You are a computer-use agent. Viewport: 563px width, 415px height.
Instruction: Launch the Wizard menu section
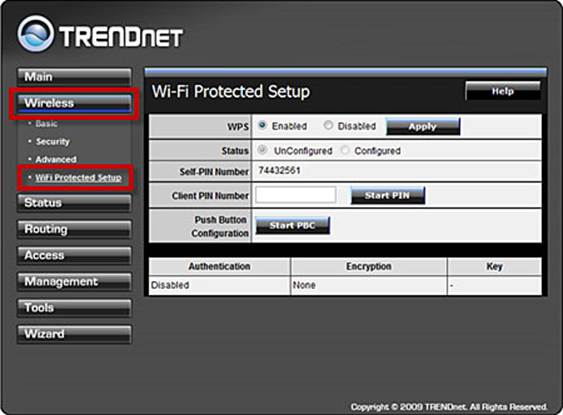(x=74, y=334)
